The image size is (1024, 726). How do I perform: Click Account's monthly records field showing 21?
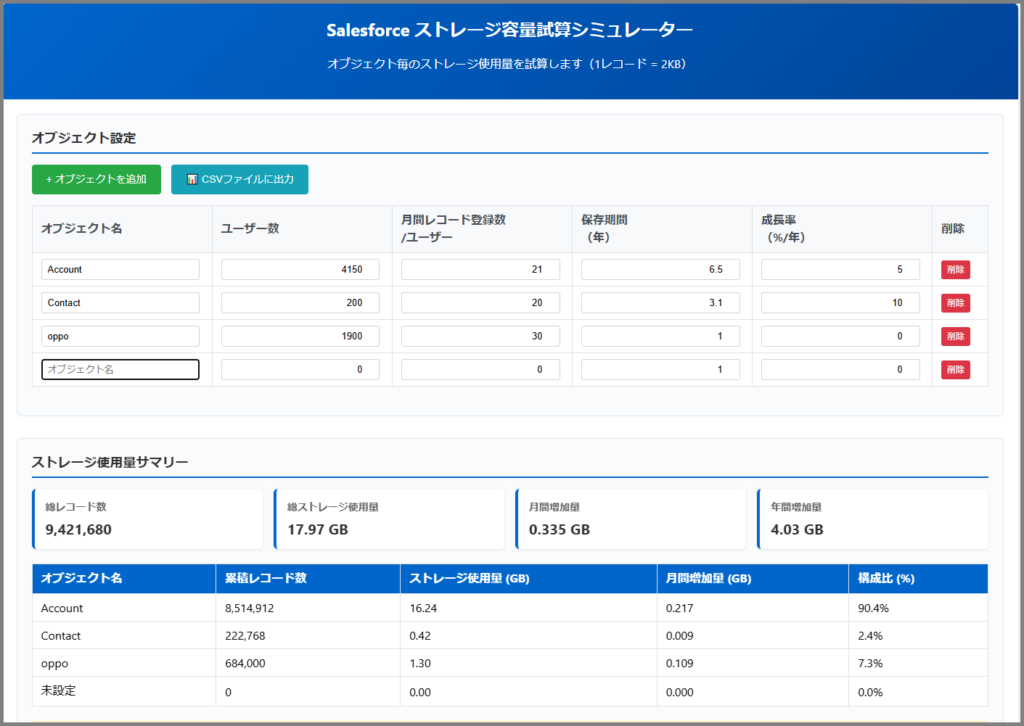pos(480,270)
